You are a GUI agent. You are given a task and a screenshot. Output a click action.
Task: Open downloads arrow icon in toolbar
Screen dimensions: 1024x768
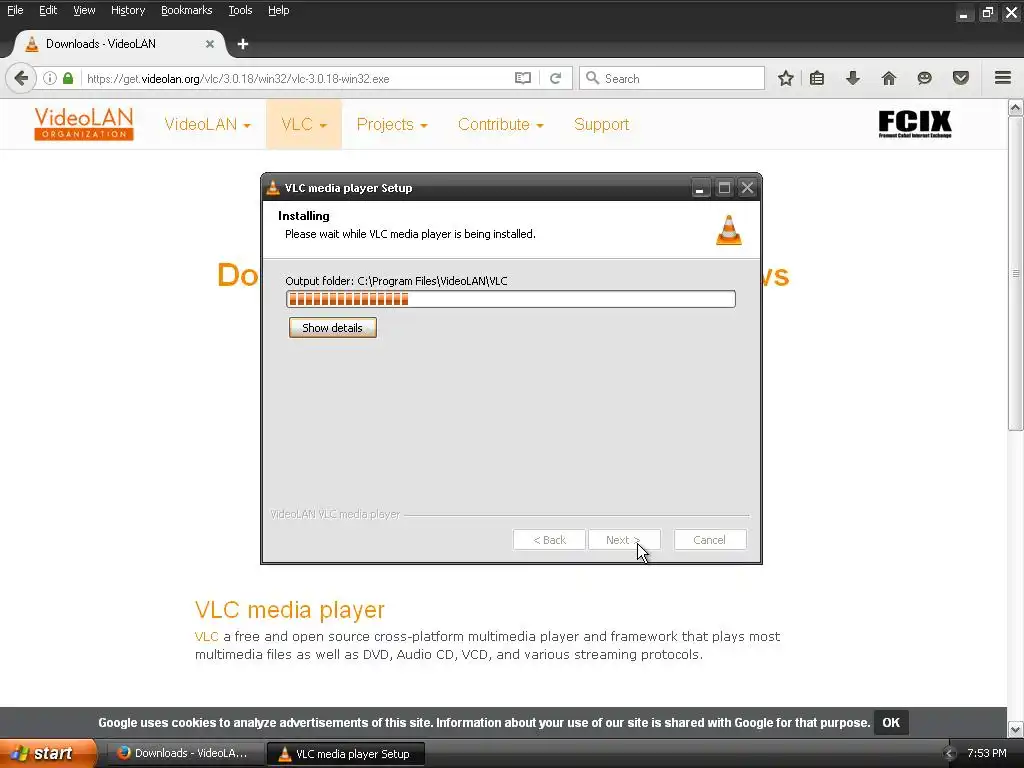click(852, 78)
